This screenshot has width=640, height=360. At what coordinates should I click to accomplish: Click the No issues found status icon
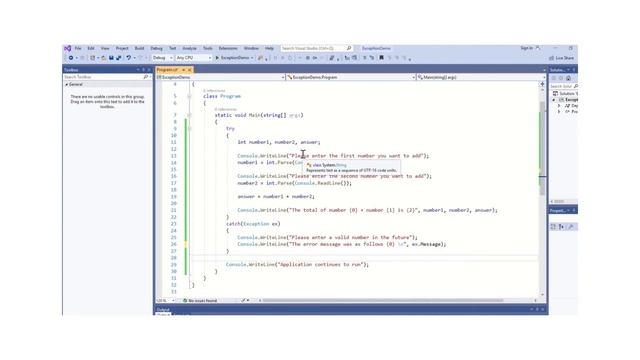pyautogui.click(x=185, y=300)
